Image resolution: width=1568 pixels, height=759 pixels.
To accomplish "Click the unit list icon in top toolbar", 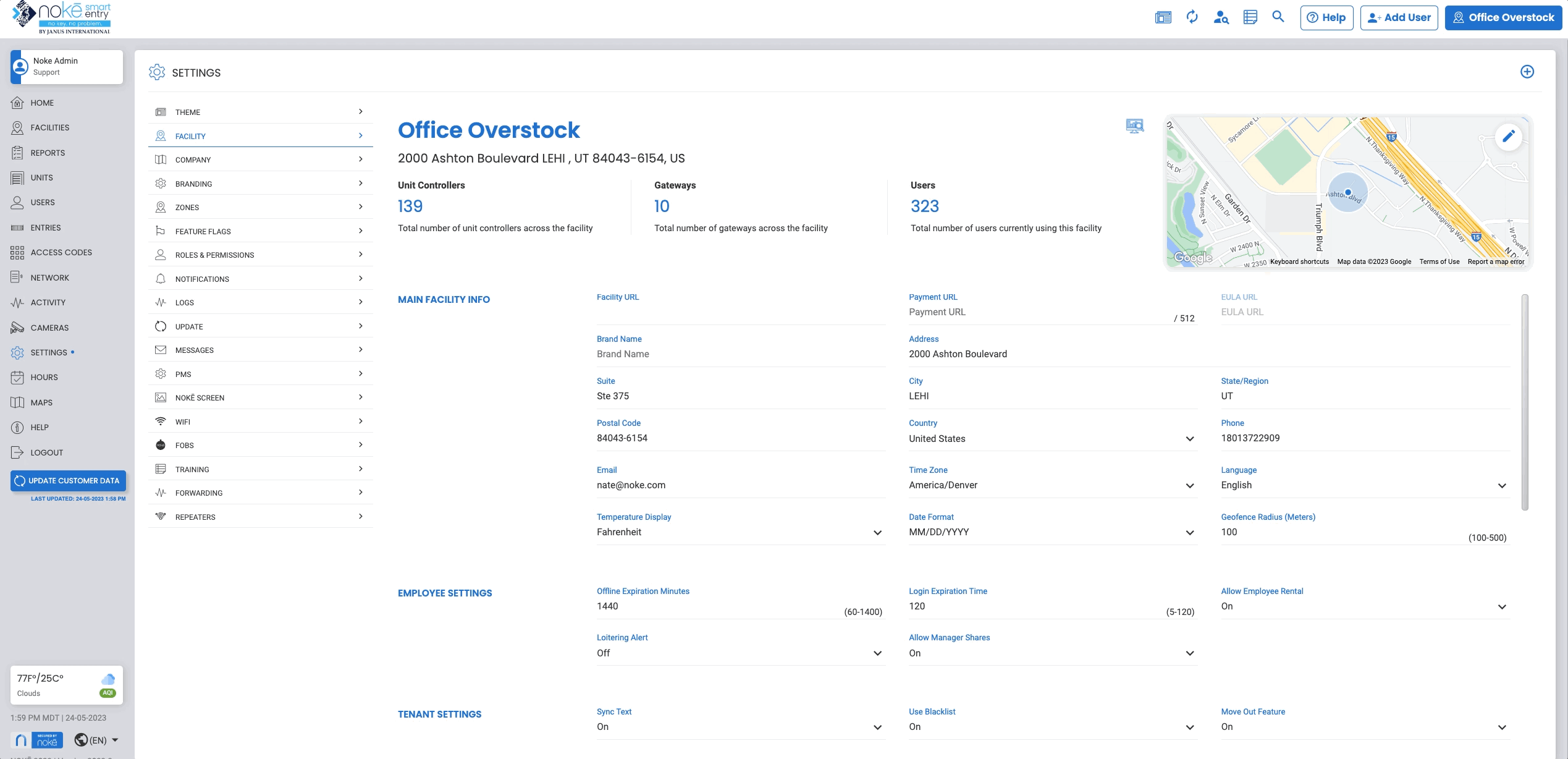I will point(1250,17).
